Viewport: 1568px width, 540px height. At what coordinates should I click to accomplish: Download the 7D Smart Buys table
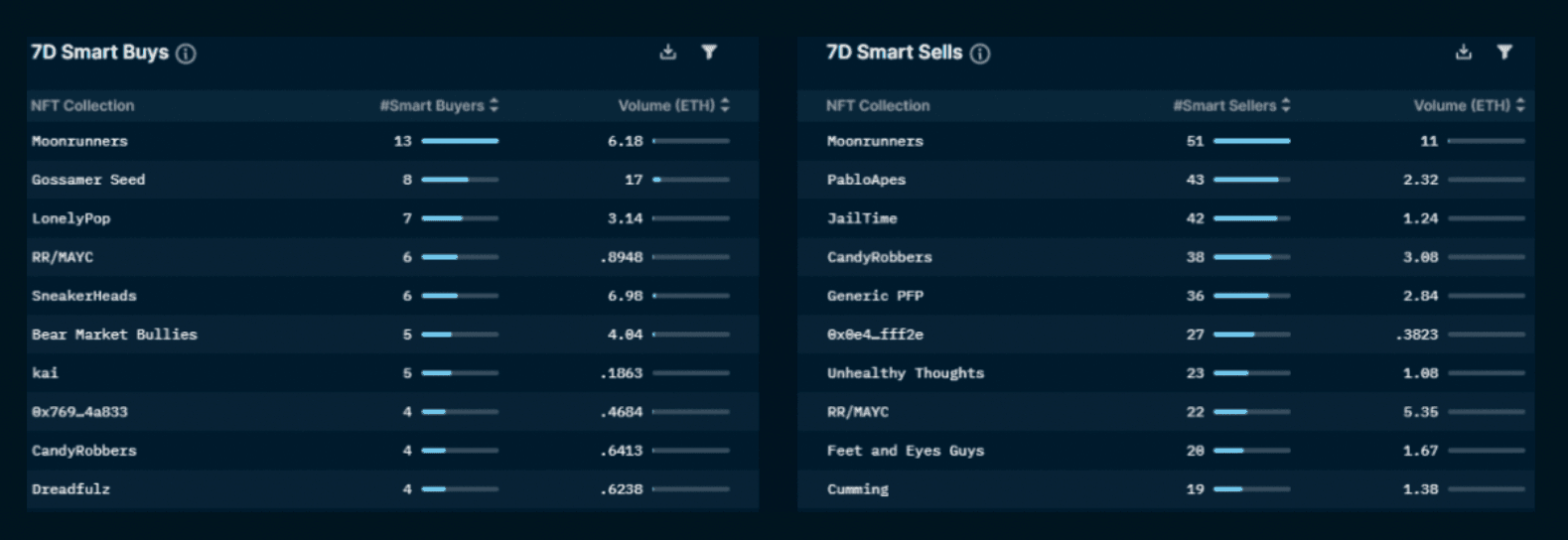click(x=668, y=52)
